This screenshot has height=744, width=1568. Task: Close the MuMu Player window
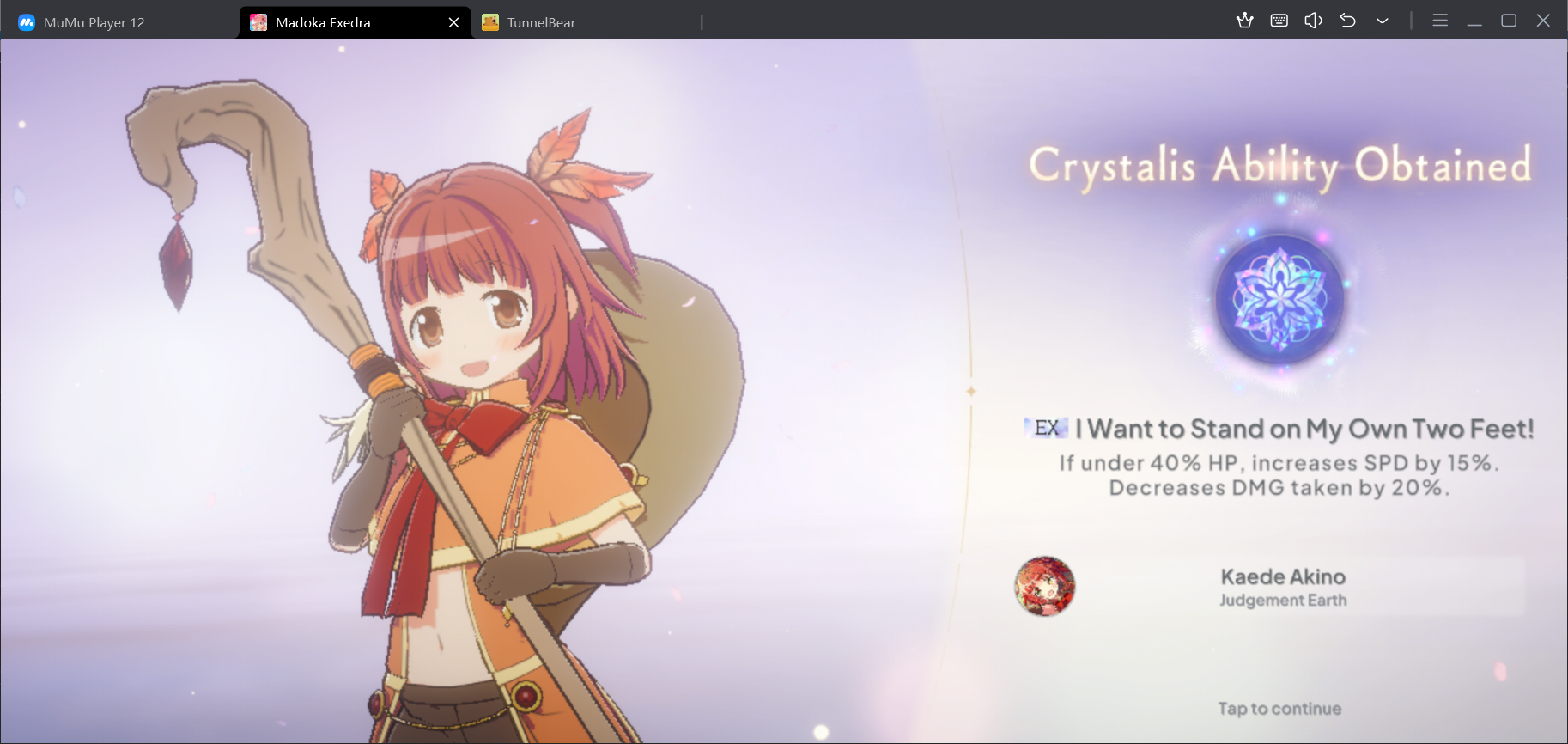pyautogui.click(x=1543, y=21)
